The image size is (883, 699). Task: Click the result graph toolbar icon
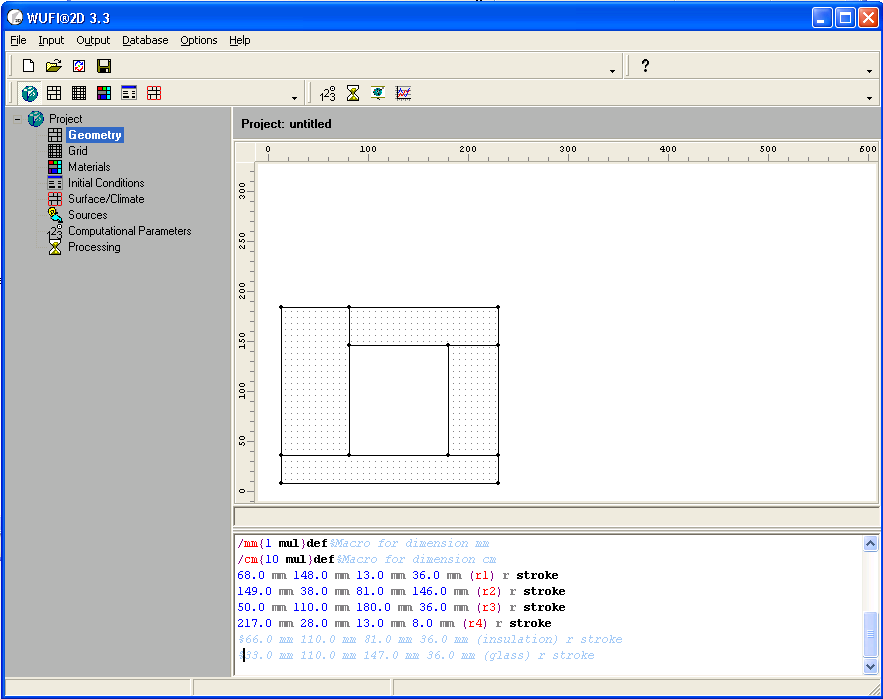tap(404, 93)
